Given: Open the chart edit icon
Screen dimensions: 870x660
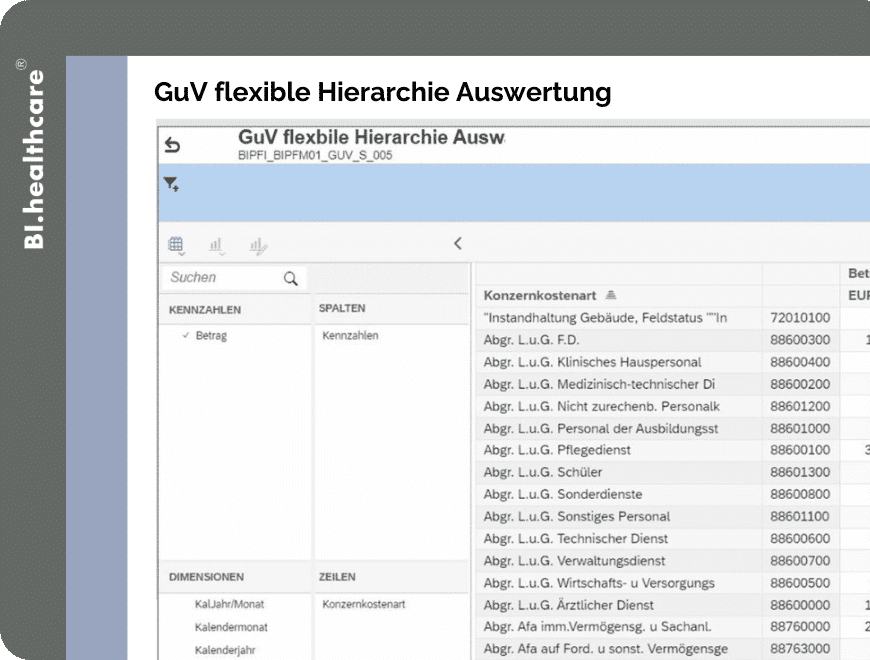Looking at the screenshot, I should (258, 246).
